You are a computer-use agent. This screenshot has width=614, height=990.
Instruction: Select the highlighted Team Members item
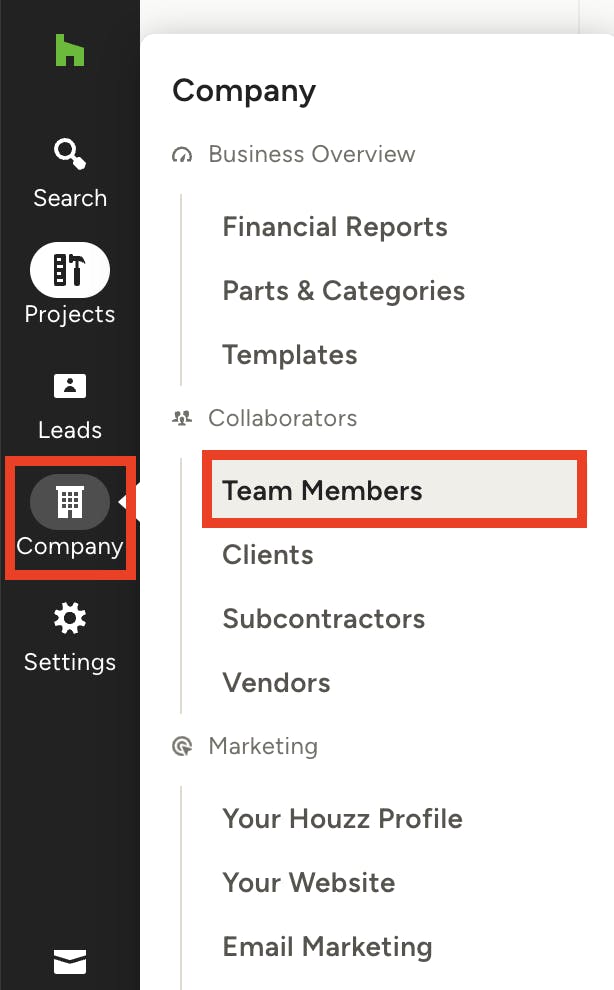pyautogui.click(x=394, y=490)
